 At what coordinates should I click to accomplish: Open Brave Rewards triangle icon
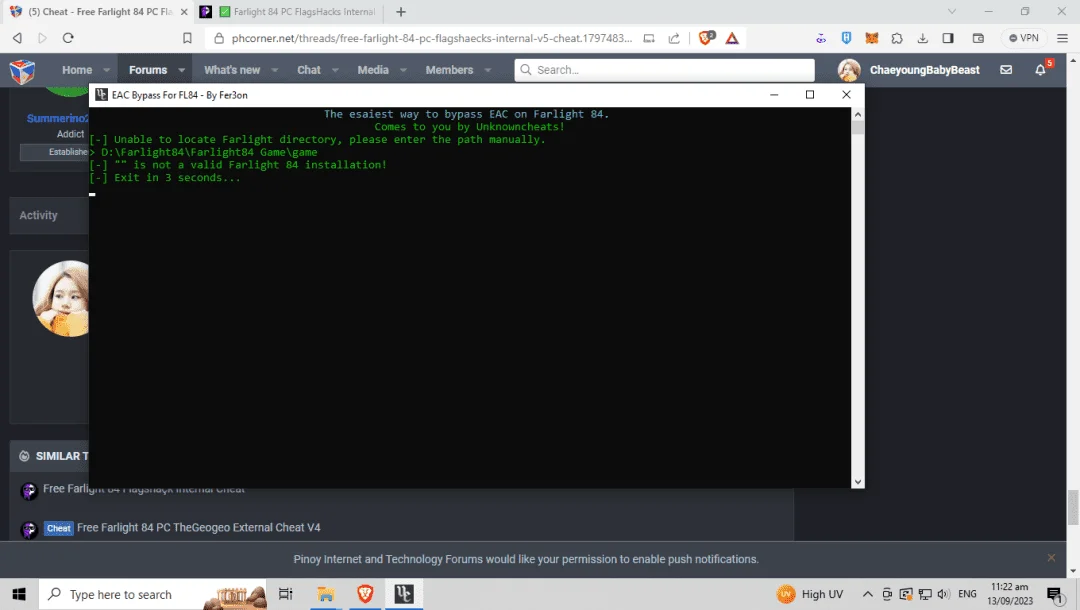pyautogui.click(x=732, y=38)
